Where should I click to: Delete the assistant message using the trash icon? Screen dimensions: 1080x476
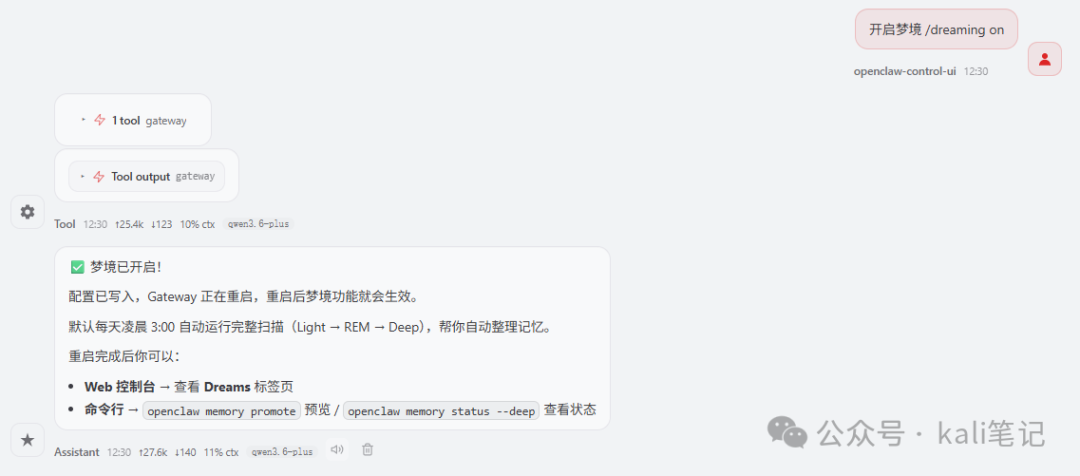click(368, 450)
